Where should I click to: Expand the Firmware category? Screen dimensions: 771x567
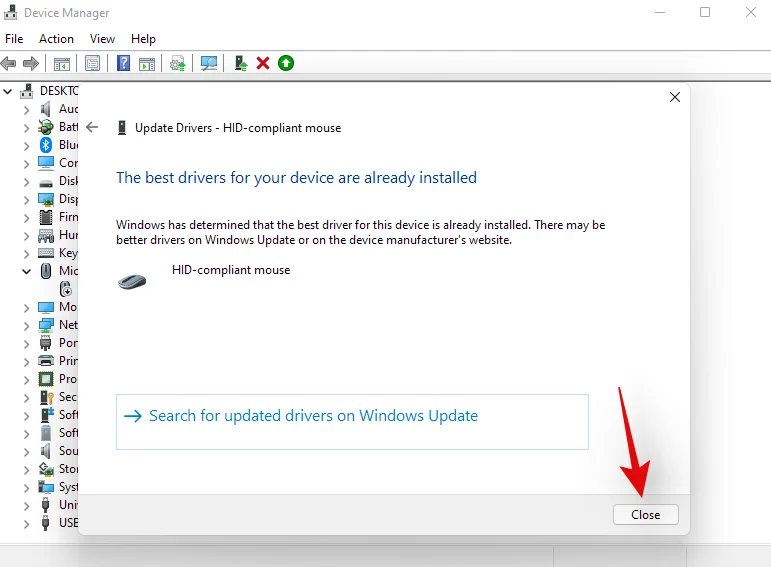tap(27, 218)
